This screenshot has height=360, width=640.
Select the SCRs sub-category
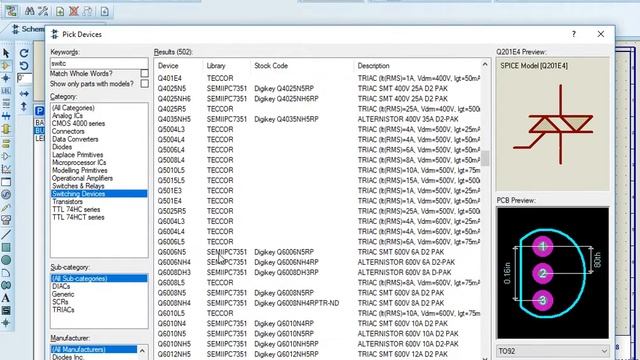(x=60, y=302)
